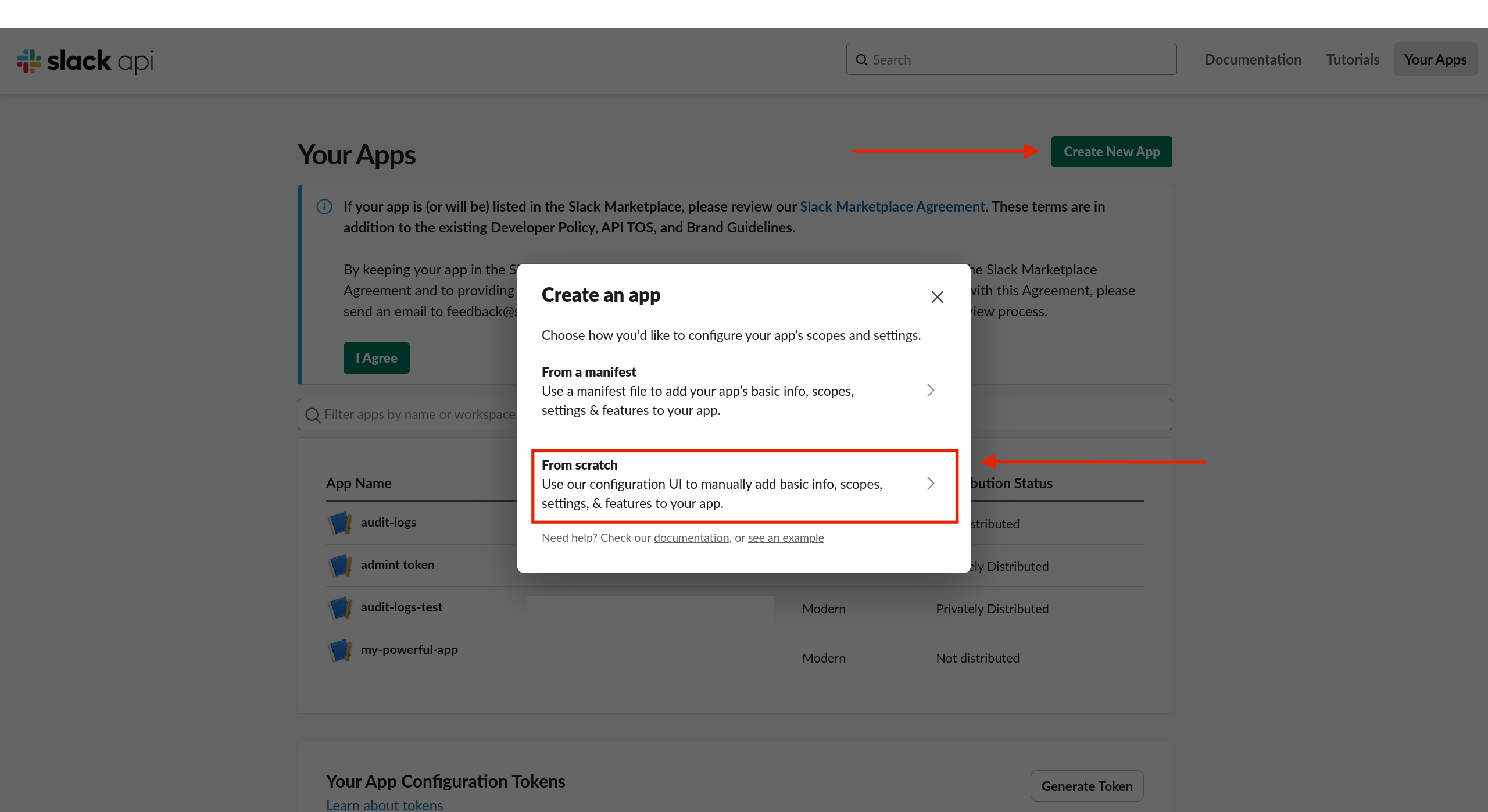Open the Slack Marketplace Agreement link
Image resolution: width=1488 pixels, height=812 pixels.
tap(892, 206)
